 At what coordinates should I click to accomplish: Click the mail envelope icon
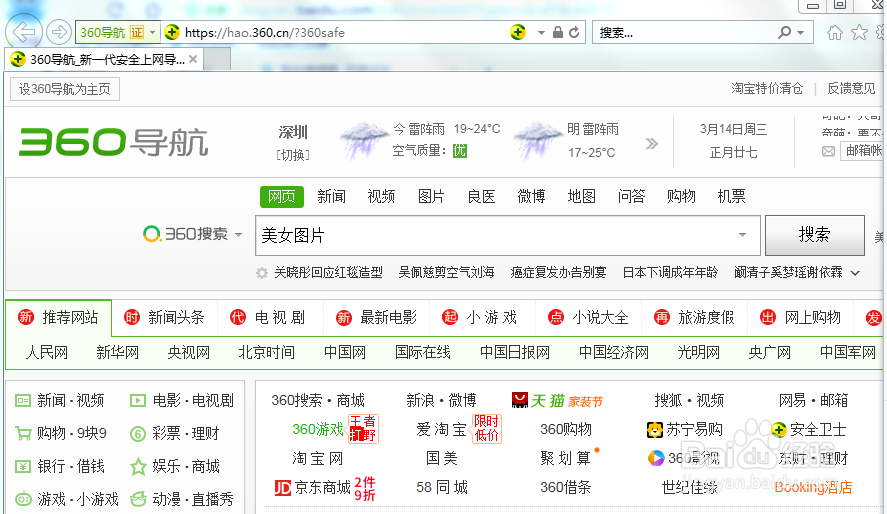pyautogui.click(x=828, y=151)
